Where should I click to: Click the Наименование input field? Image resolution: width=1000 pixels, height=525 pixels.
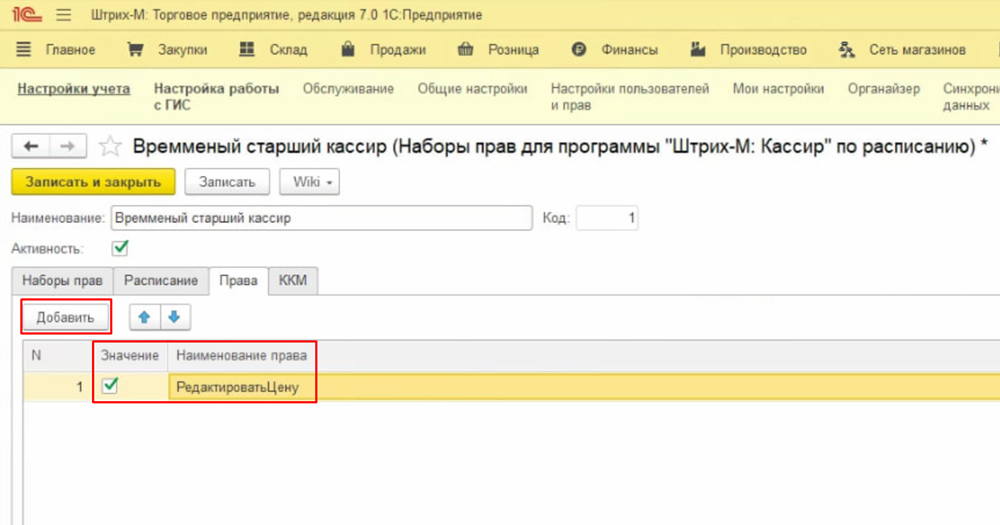click(320, 218)
